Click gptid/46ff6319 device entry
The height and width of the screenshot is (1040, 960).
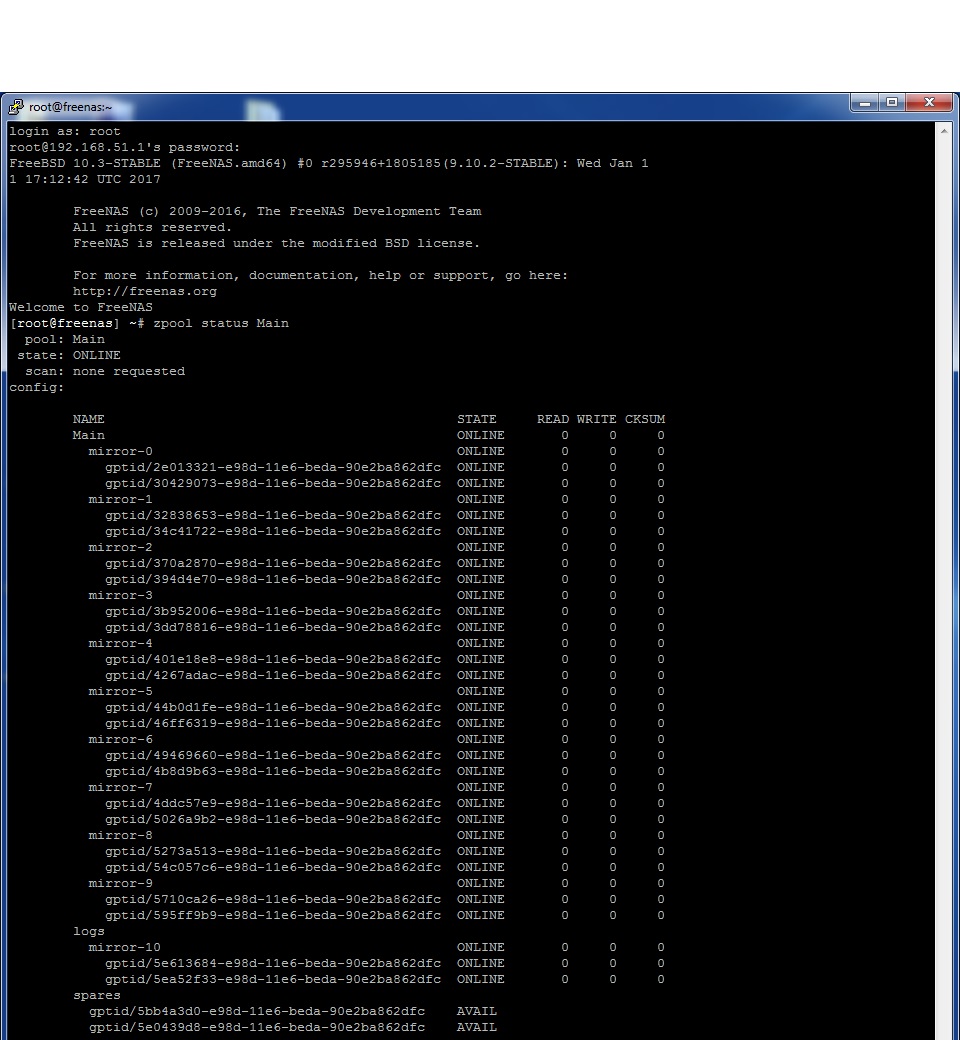(x=273, y=723)
